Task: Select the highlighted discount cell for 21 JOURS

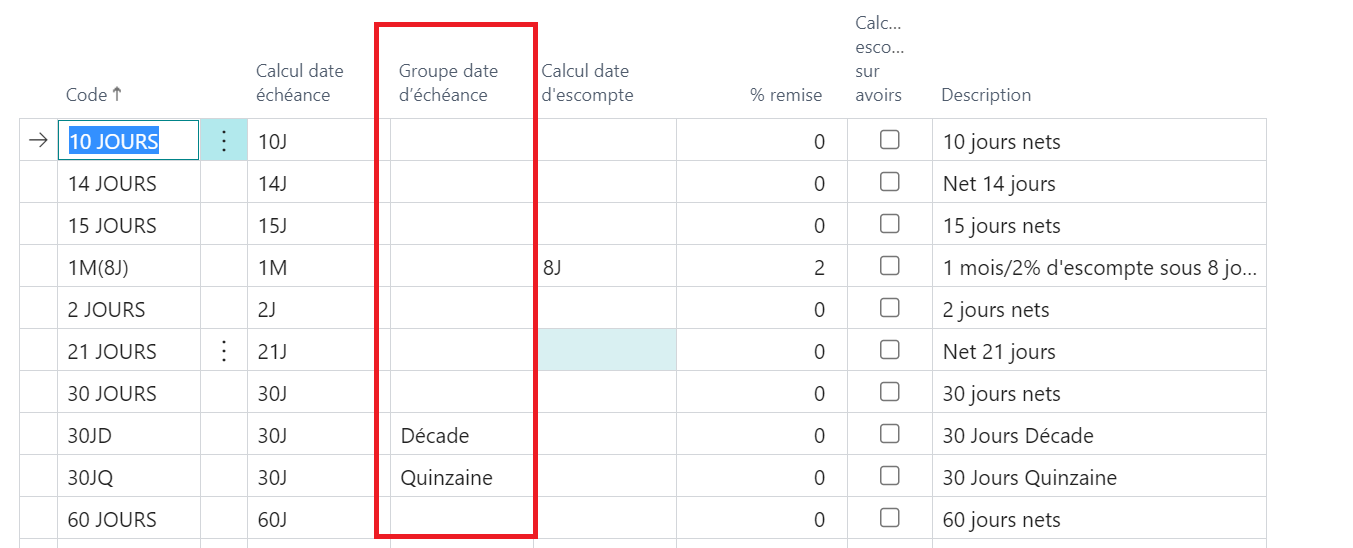Action: click(x=606, y=351)
